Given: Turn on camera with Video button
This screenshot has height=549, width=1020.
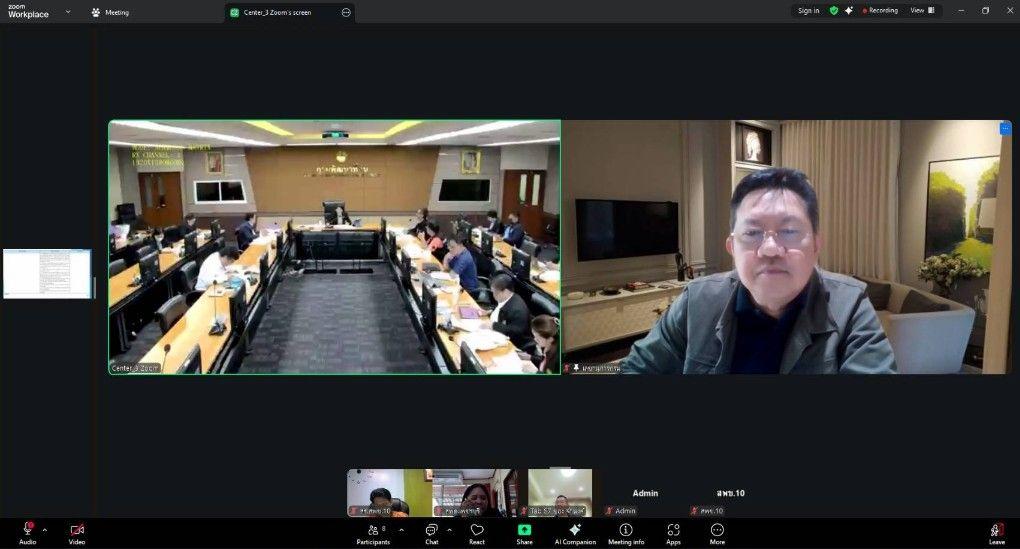Looking at the screenshot, I should [x=77, y=531].
